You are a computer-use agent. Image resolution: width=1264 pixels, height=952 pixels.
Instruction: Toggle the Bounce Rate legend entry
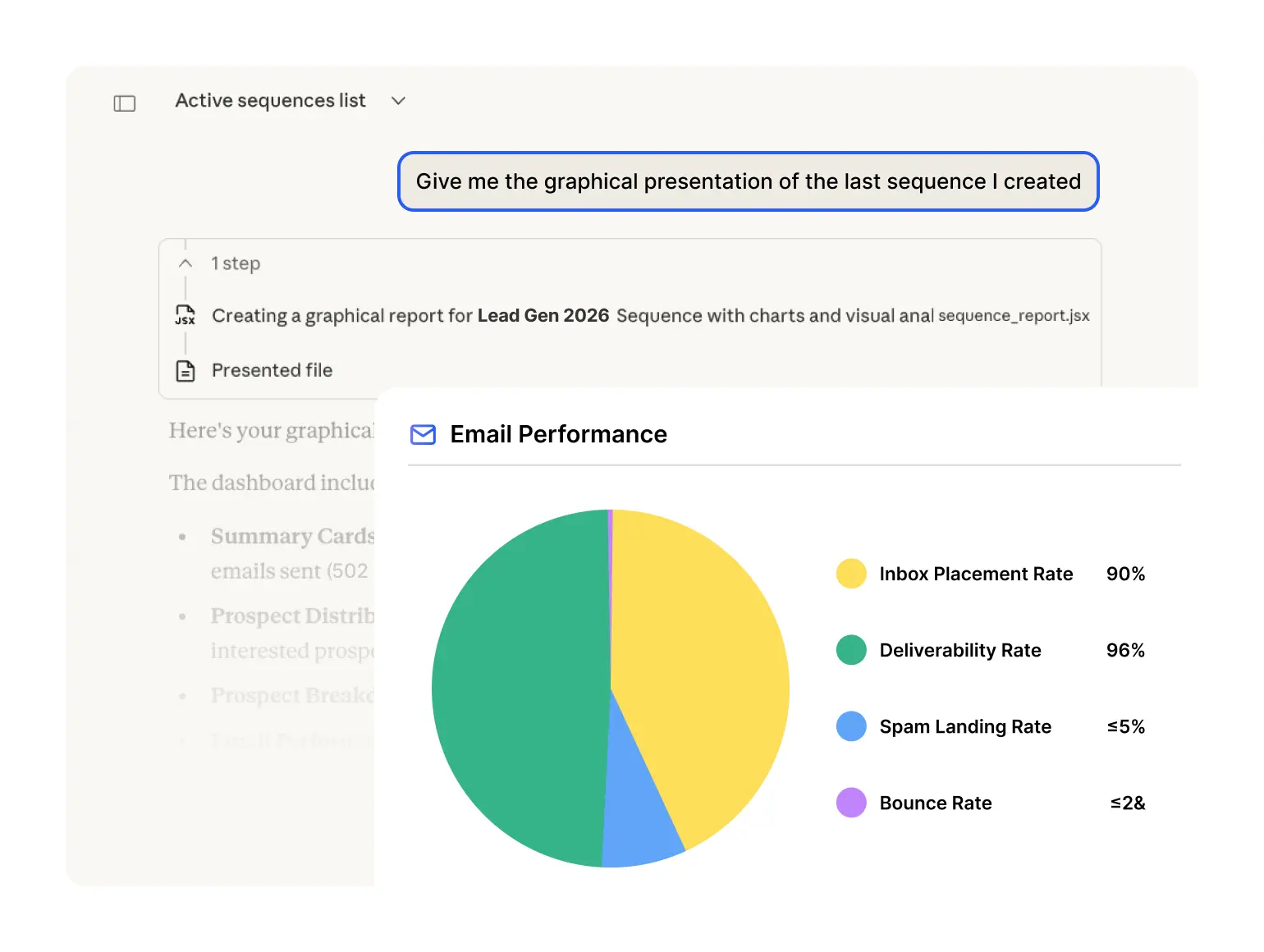coord(935,803)
